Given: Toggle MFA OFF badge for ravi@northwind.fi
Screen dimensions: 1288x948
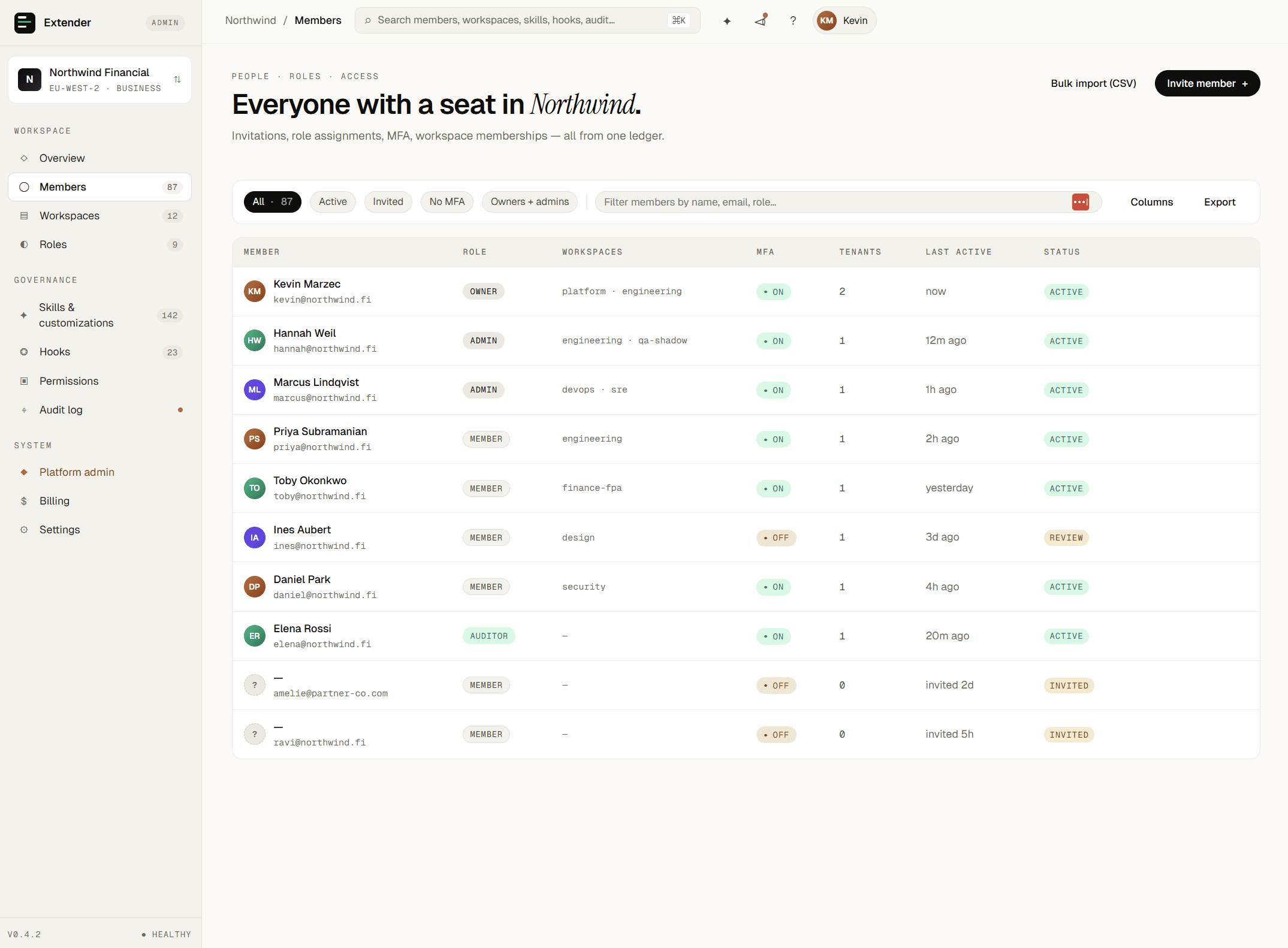Looking at the screenshot, I should click(x=776, y=735).
